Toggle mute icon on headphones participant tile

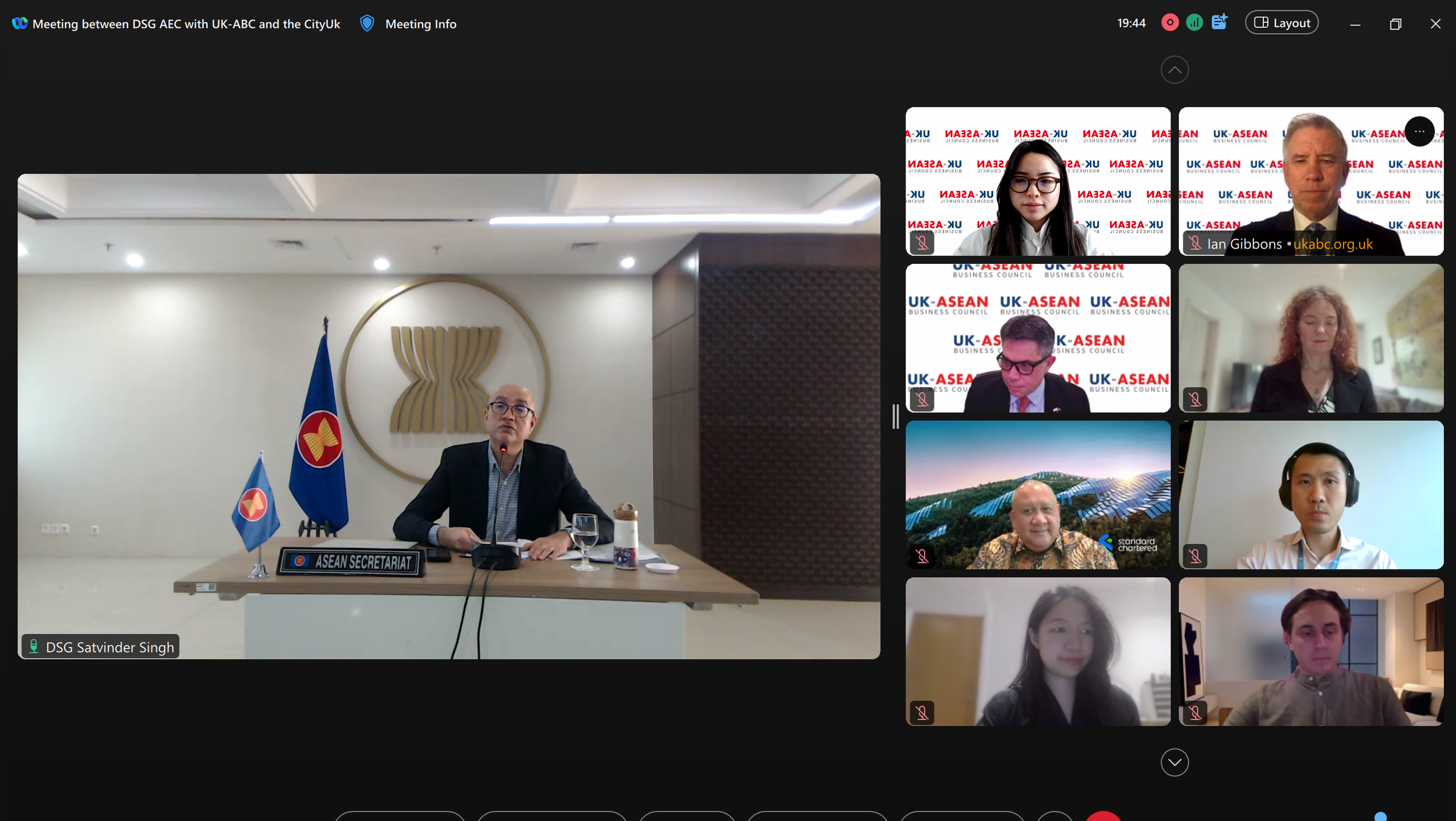1195,556
